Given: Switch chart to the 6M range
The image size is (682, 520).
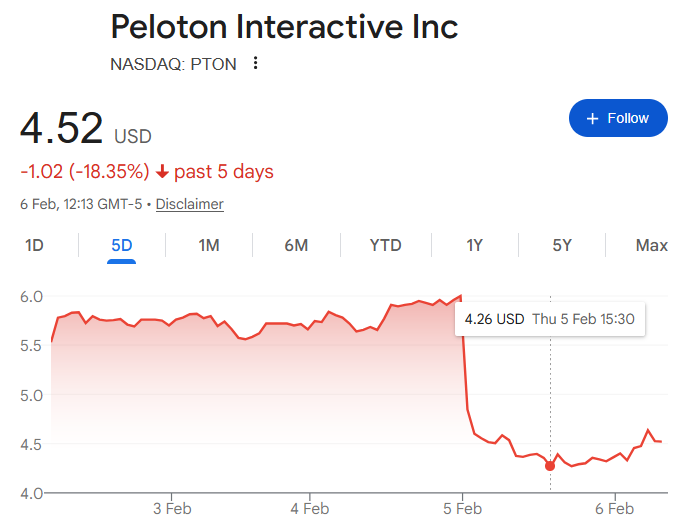Looking at the screenshot, I should click(296, 245).
